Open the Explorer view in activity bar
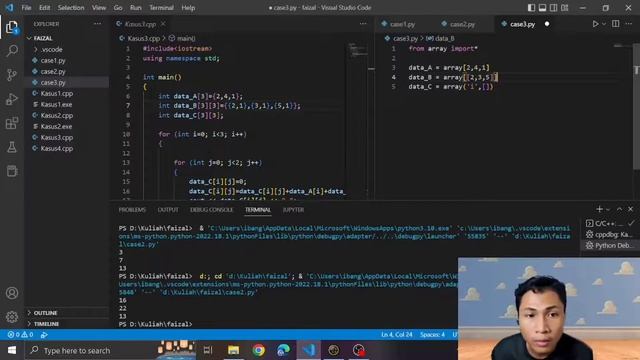640x360 pixels. coord(12,28)
